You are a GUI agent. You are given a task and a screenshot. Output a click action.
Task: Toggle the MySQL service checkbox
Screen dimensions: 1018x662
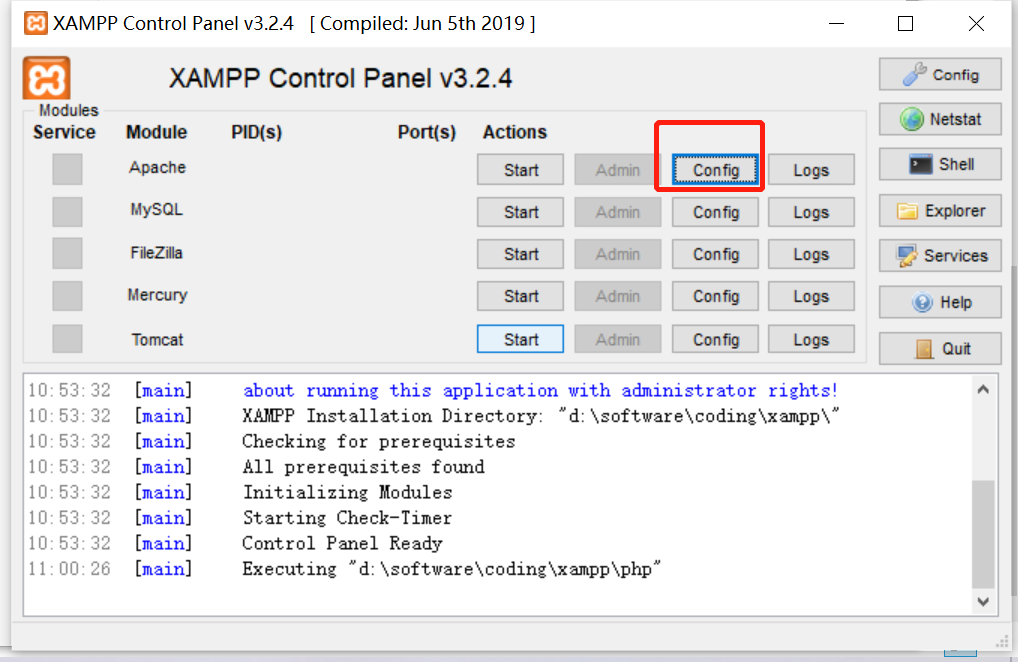point(68,212)
